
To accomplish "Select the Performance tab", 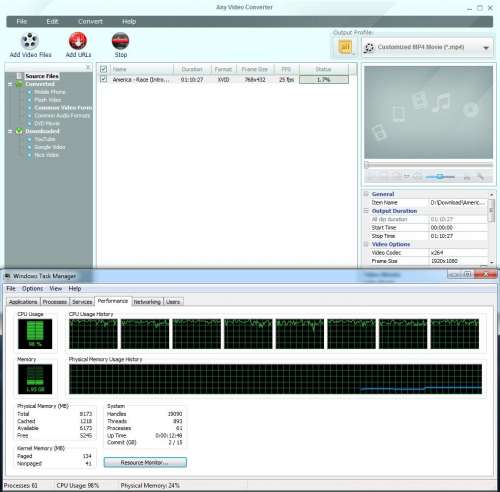I will point(113,301).
